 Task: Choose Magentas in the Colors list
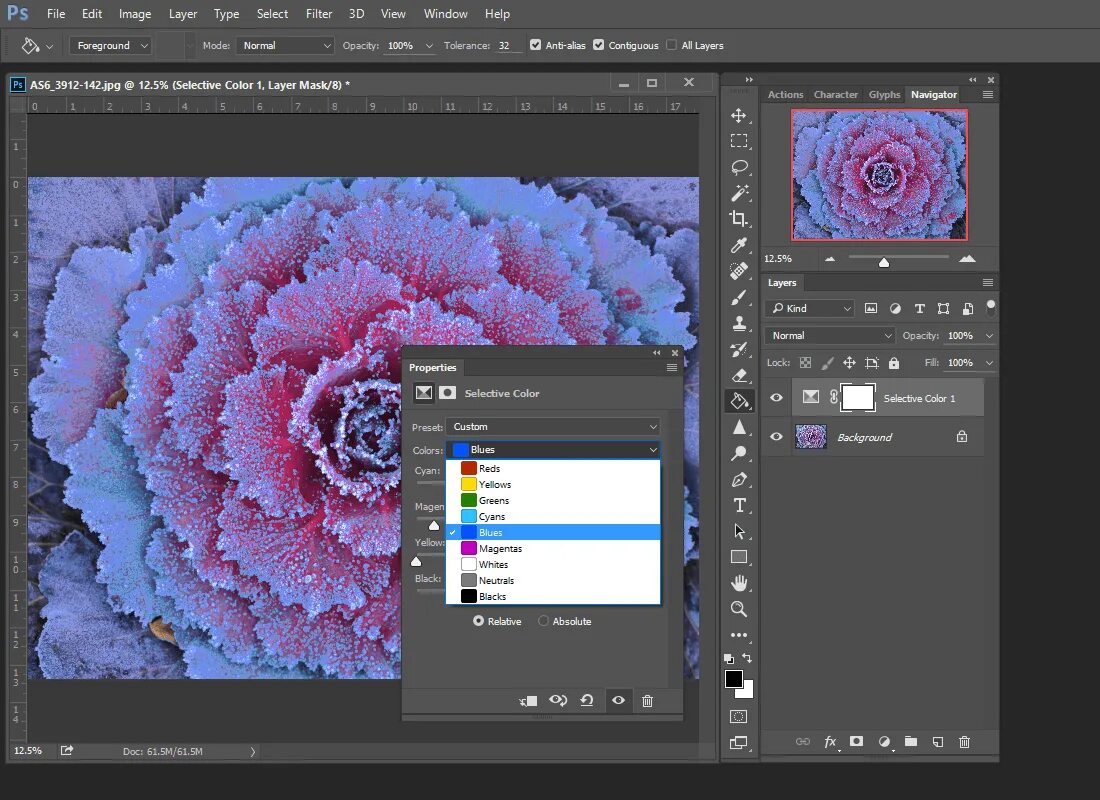[554, 548]
